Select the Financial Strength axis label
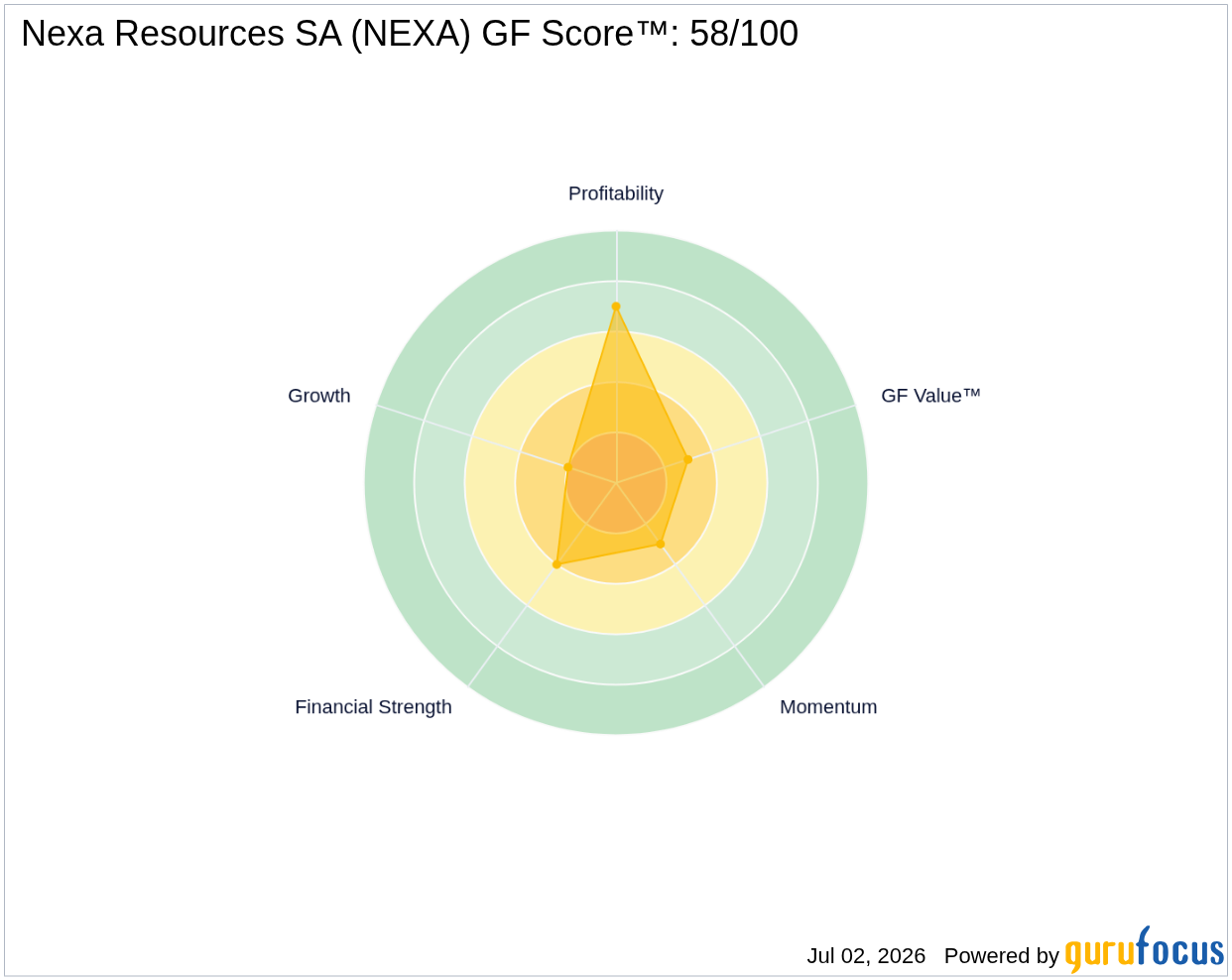 [373, 707]
